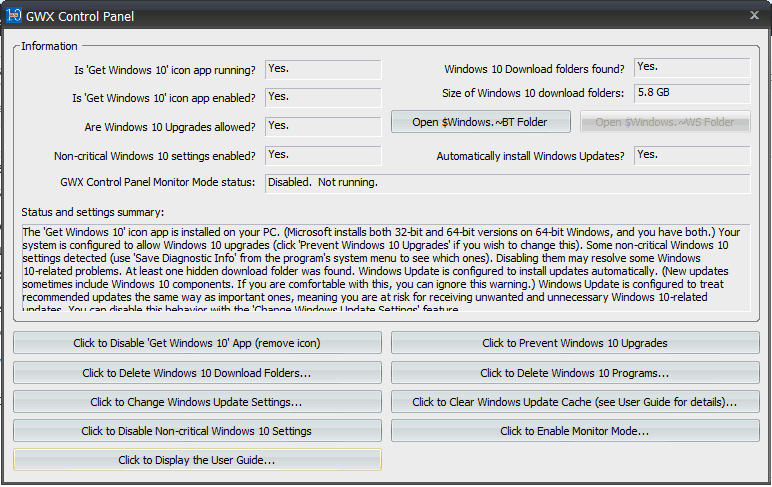Display the User Guide

197,460
